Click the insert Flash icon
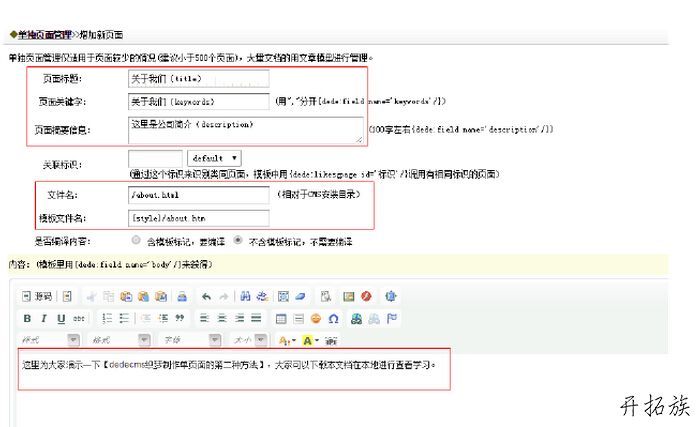Viewport: 700px width, 427px height. [x=366, y=296]
